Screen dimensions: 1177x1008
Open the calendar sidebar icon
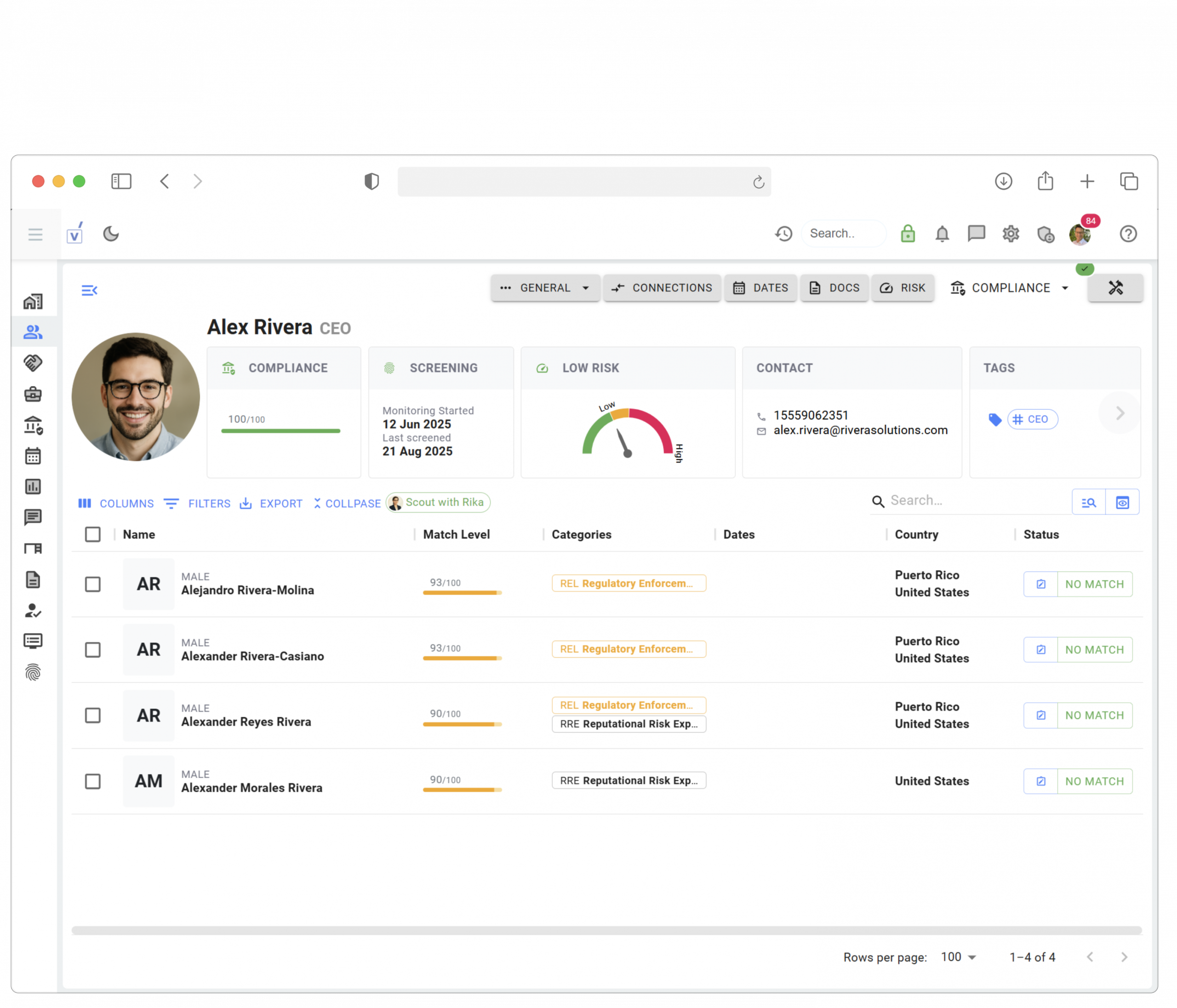click(33, 456)
